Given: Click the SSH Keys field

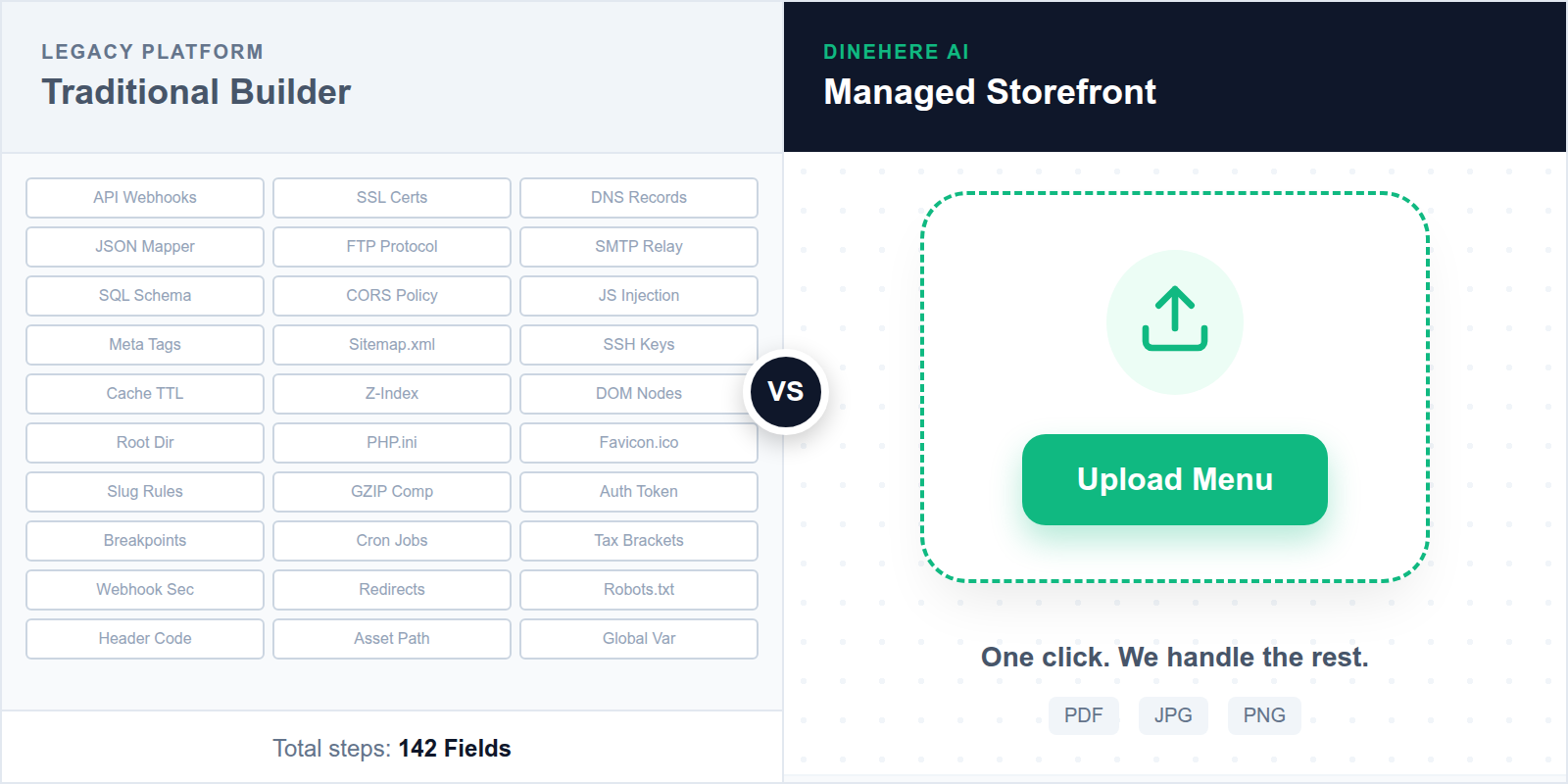Looking at the screenshot, I should pyautogui.click(x=639, y=345).
